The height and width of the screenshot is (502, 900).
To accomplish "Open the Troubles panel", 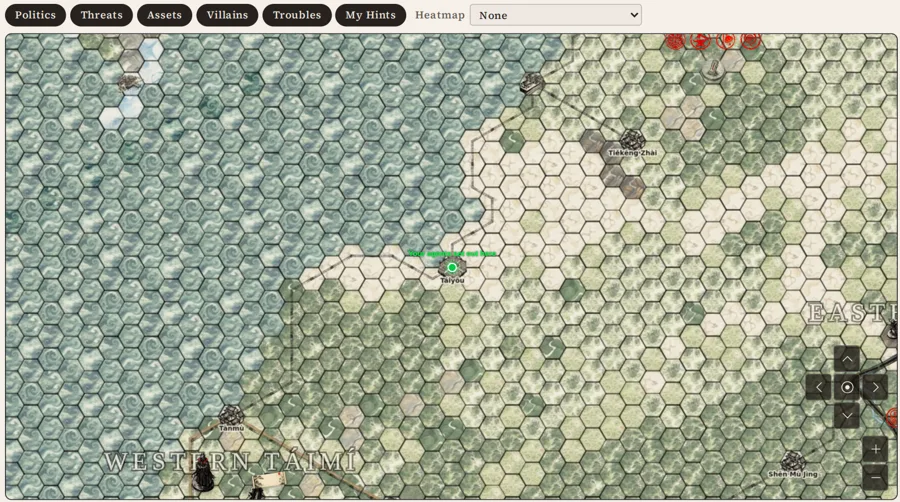I will 297,15.
